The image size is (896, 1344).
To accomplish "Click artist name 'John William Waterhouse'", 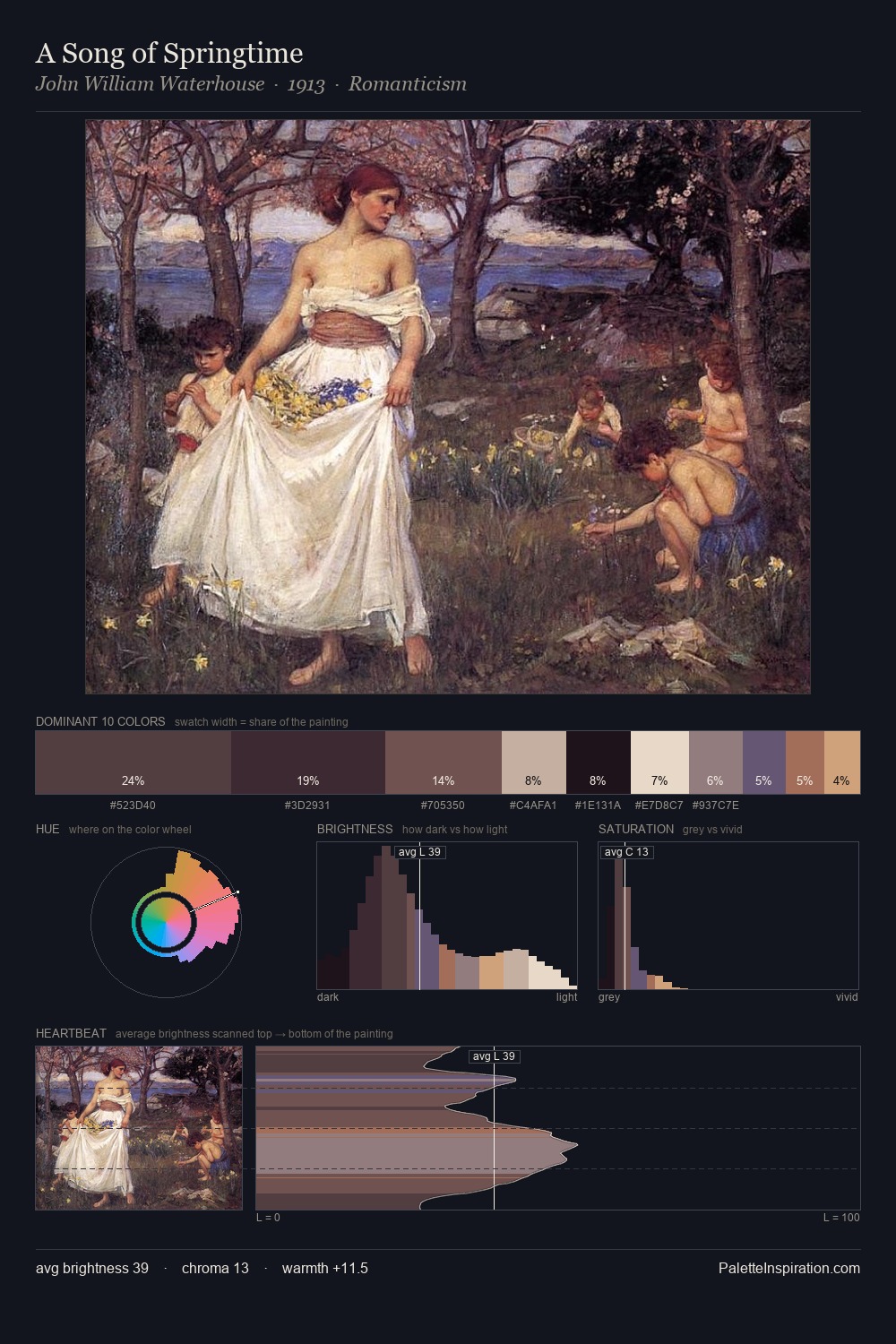I will click(x=151, y=84).
